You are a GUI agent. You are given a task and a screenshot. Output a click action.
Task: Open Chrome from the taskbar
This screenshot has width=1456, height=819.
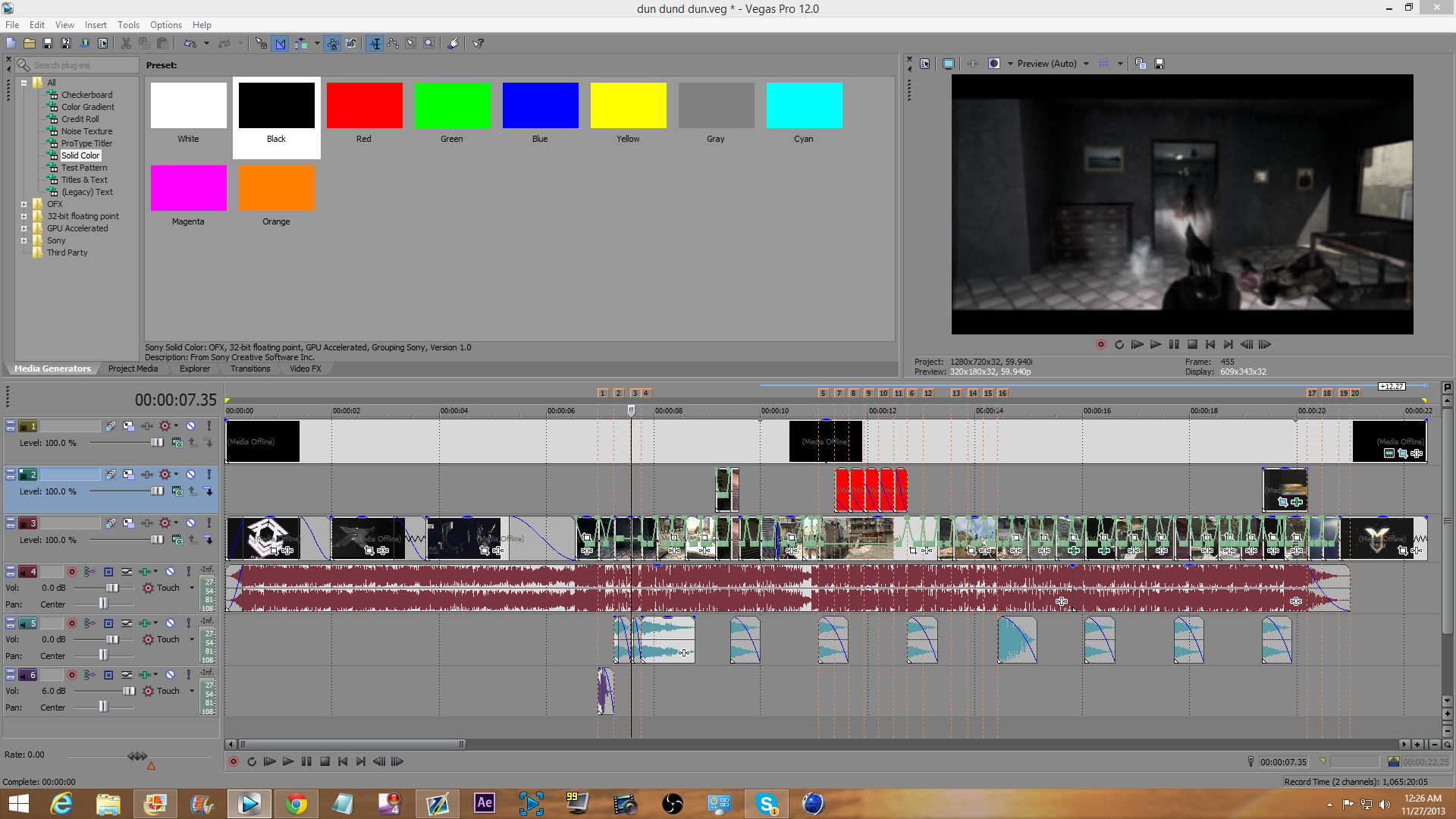pos(297,804)
